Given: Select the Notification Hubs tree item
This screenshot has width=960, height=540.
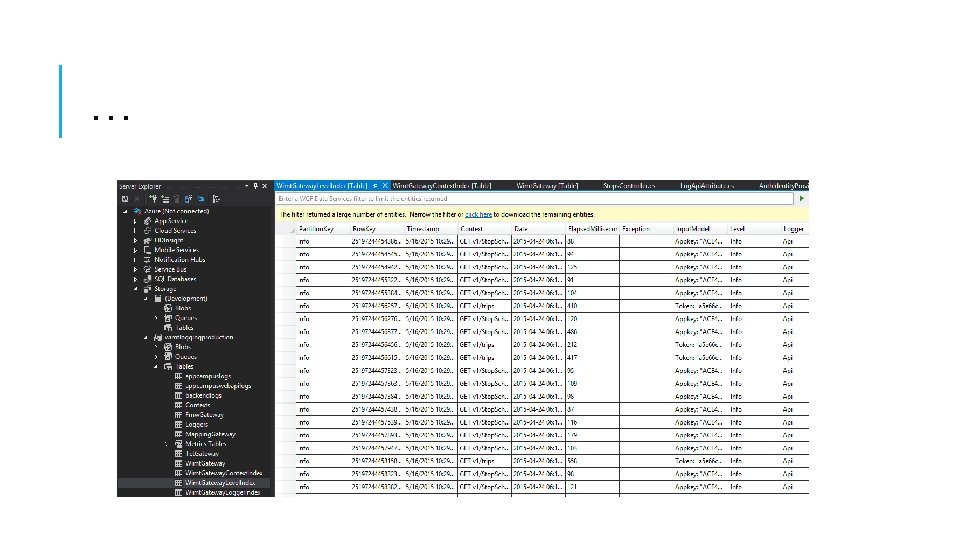Looking at the screenshot, I should pyautogui.click(x=179, y=260).
